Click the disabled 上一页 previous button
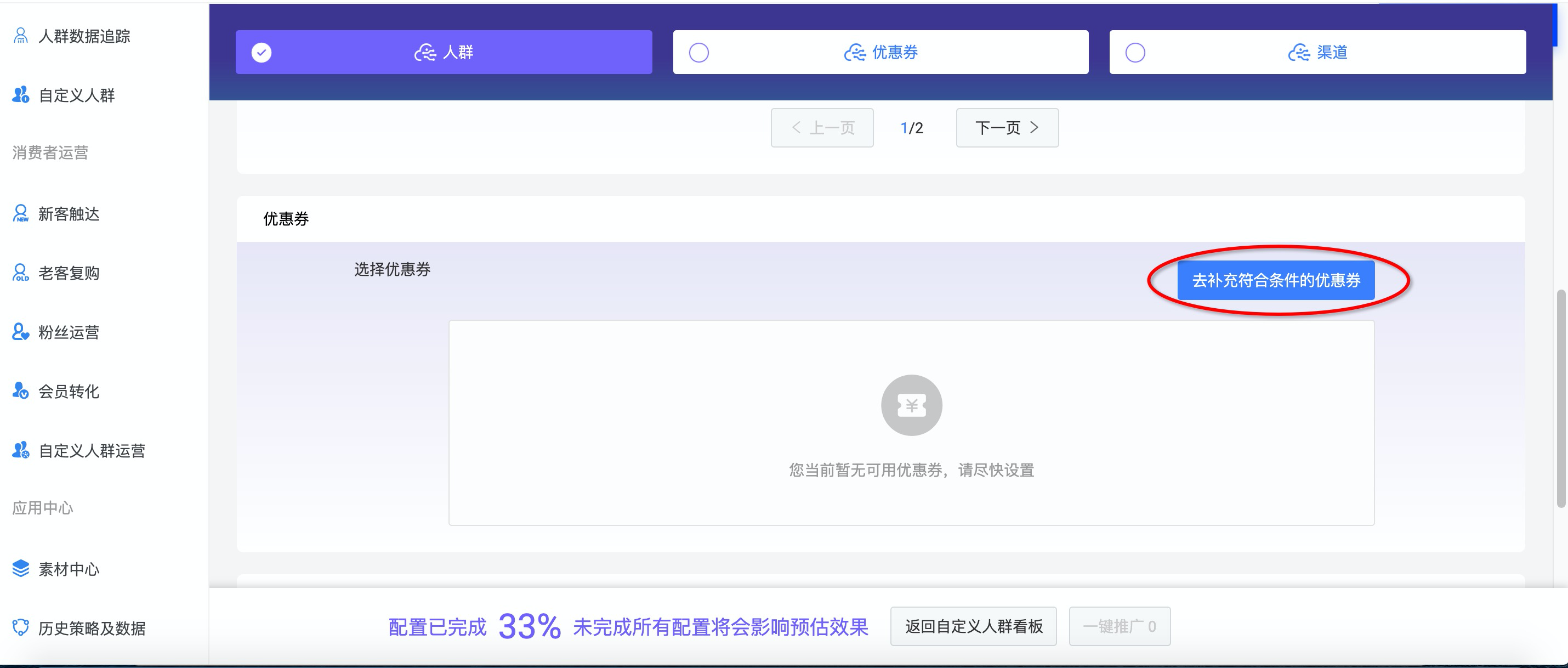The width and height of the screenshot is (1568, 668). [822, 128]
